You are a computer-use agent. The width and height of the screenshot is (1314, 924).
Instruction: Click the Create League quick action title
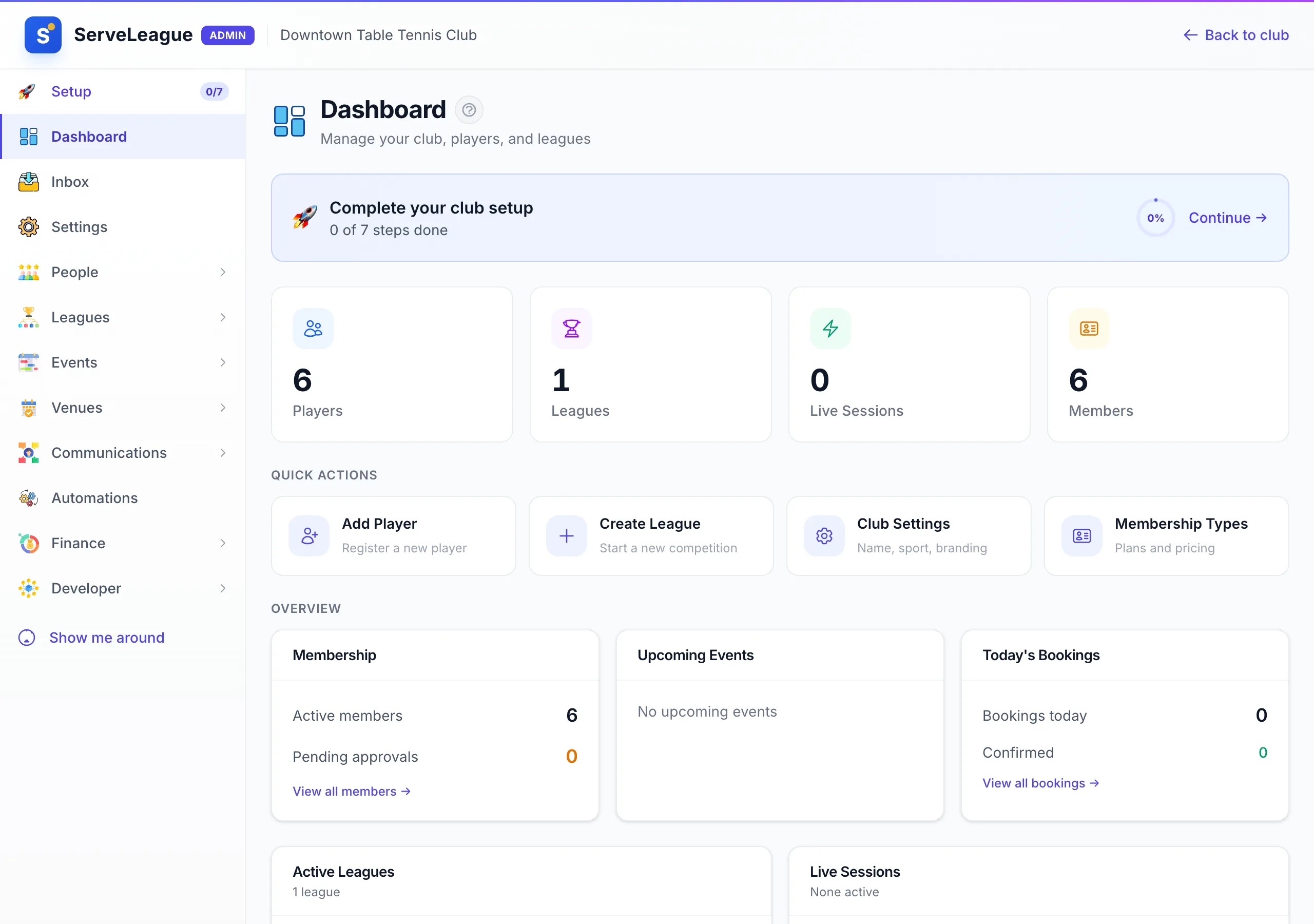(x=650, y=525)
